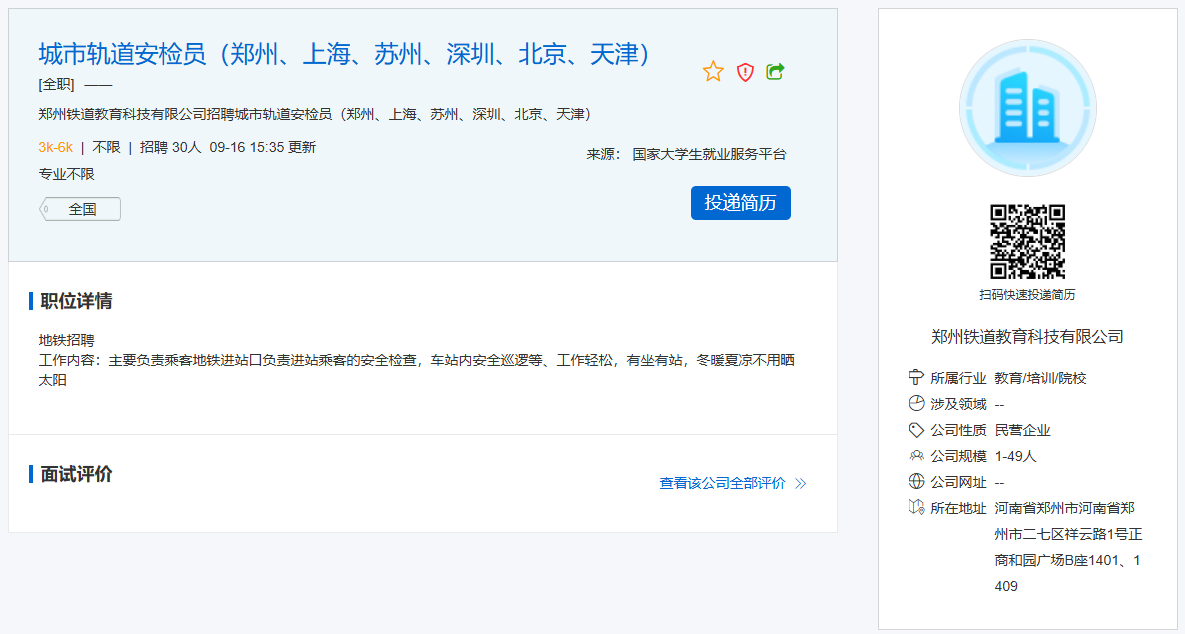Select the 职位详情 section heading
This screenshot has height=634, width=1185.
pos(76,301)
